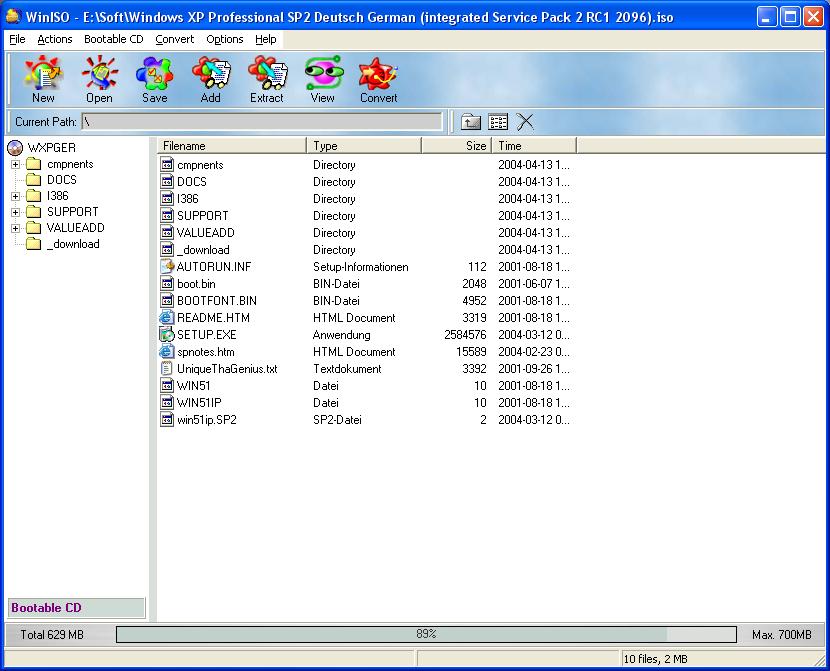The width and height of the screenshot is (830, 671).
Task: Sort by Filename column header
Action: [232, 146]
